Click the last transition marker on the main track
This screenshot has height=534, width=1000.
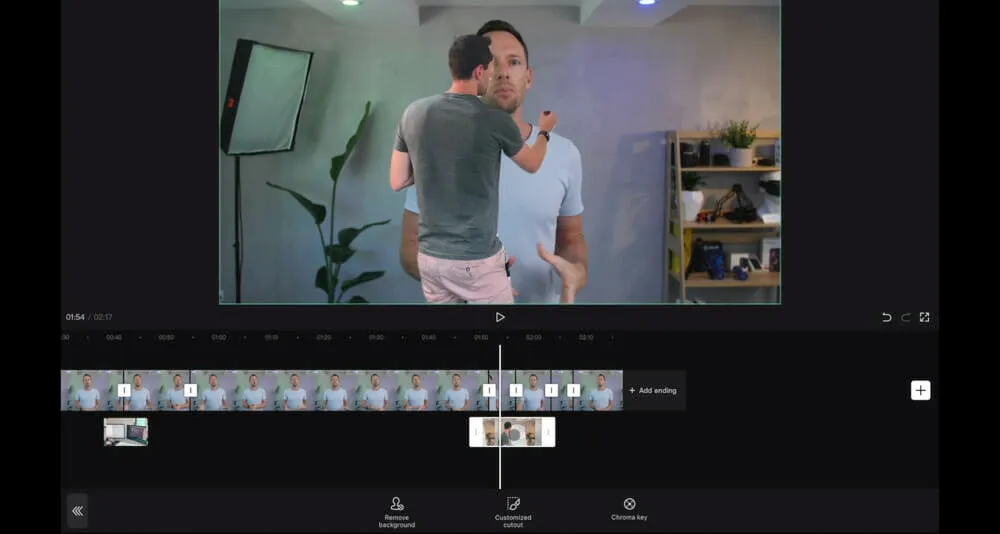tap(573, 390)
